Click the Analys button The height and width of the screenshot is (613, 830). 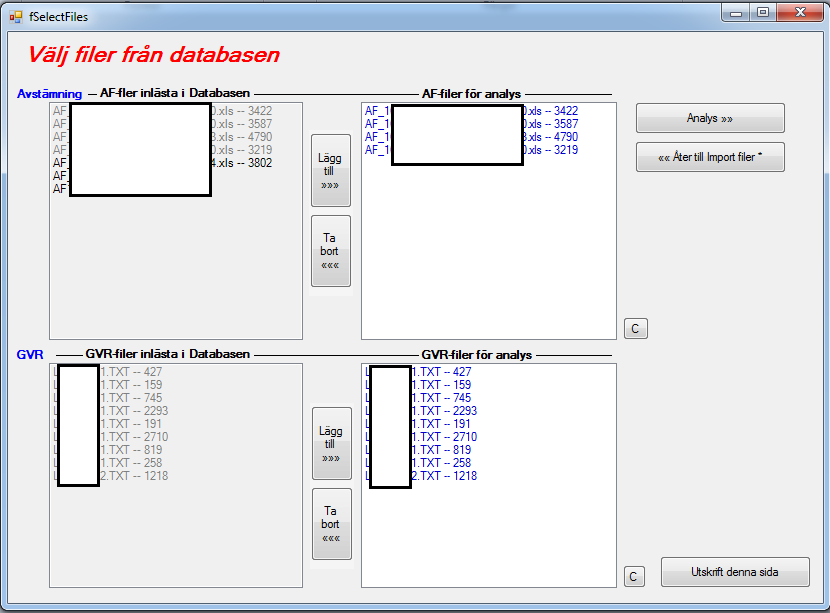[x=710, y=118]
